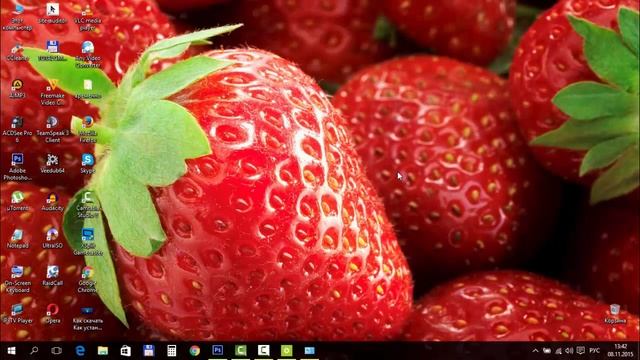640x360 pixels.
Task: Select UltraISO desktop icon
Action: [52, 239]
